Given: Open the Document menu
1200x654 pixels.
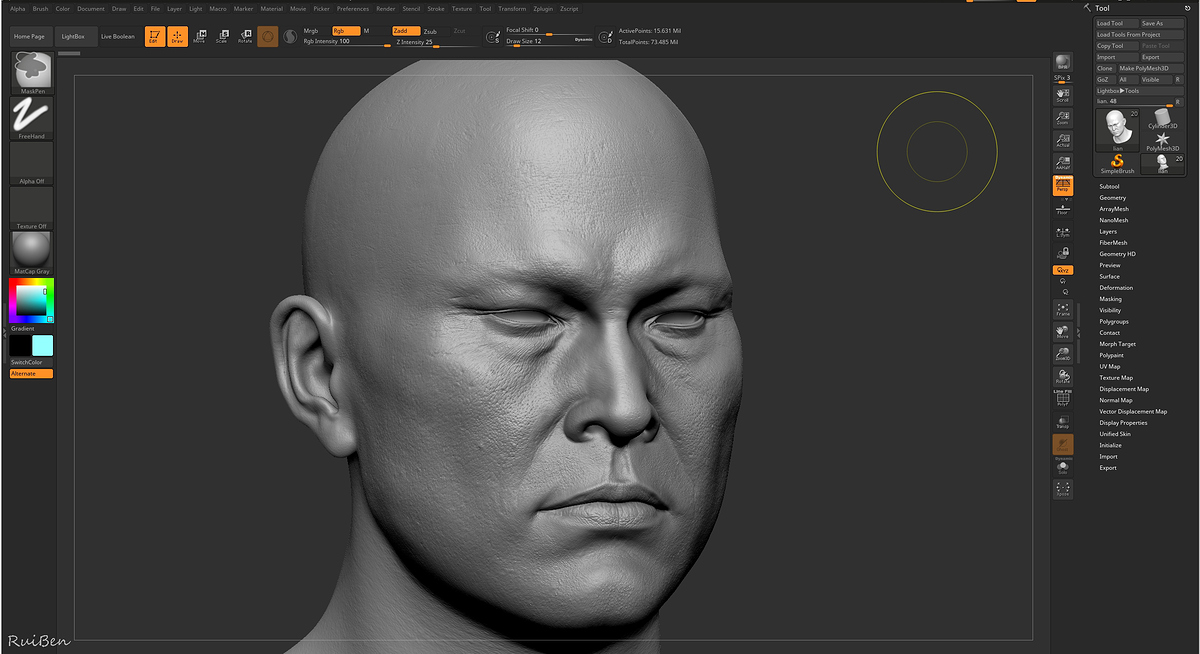Looking at the screenshot, I should click(x=91, y=9).
